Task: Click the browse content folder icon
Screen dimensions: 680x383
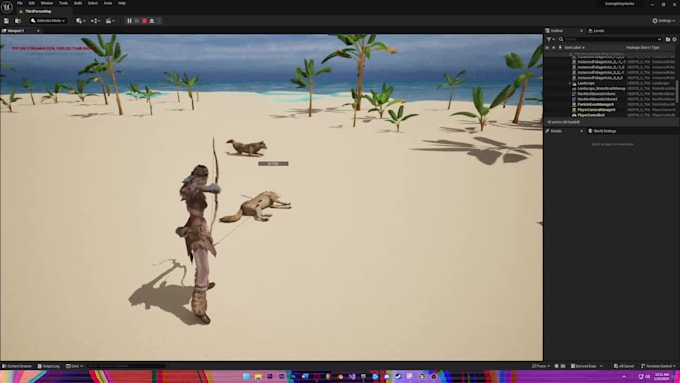Action: (x=18, y=21)
